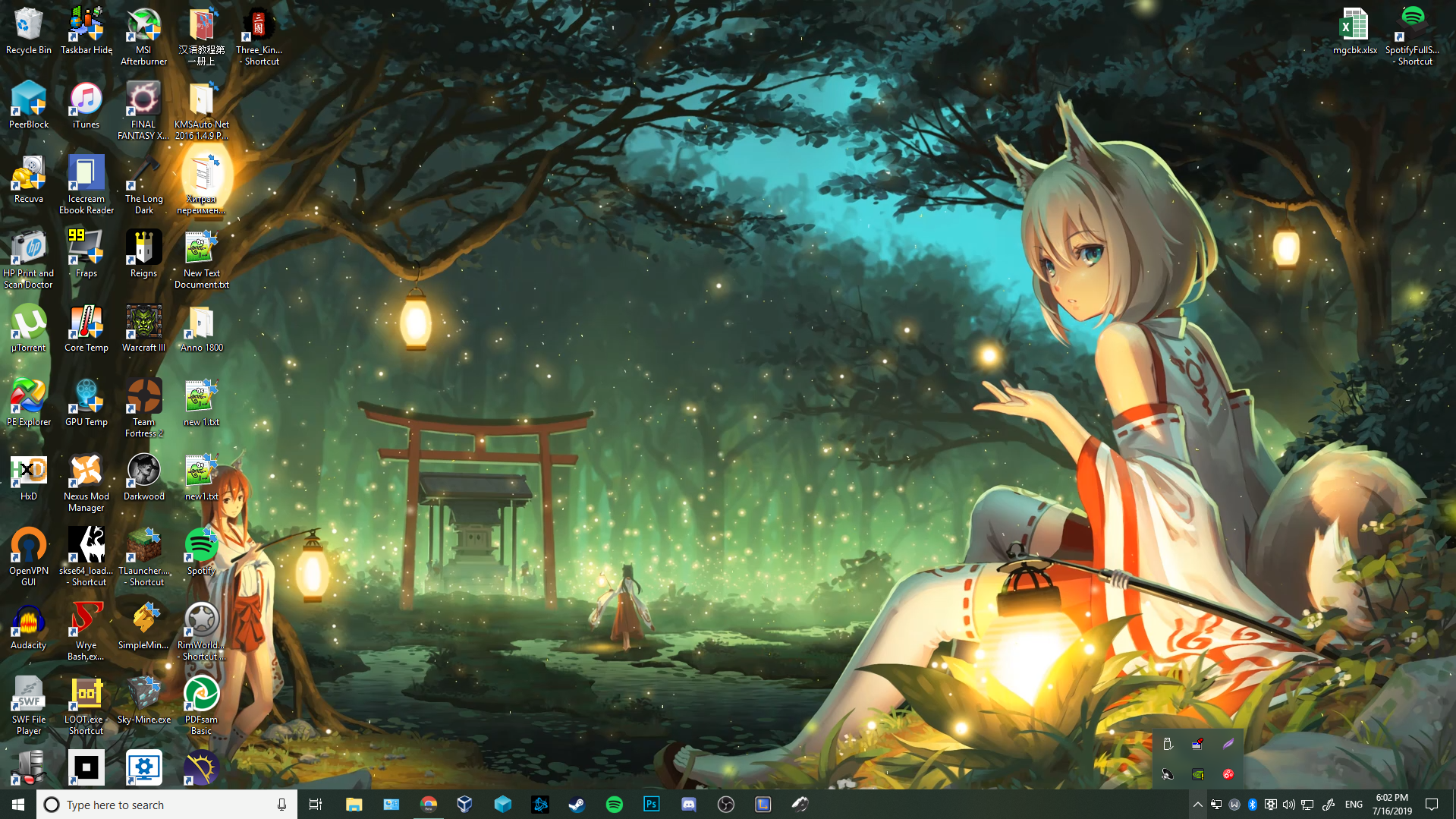Viewport: 1456px width, 819px height.
Task: Click the Fraps desktop icon
Action: coord(86,254)
